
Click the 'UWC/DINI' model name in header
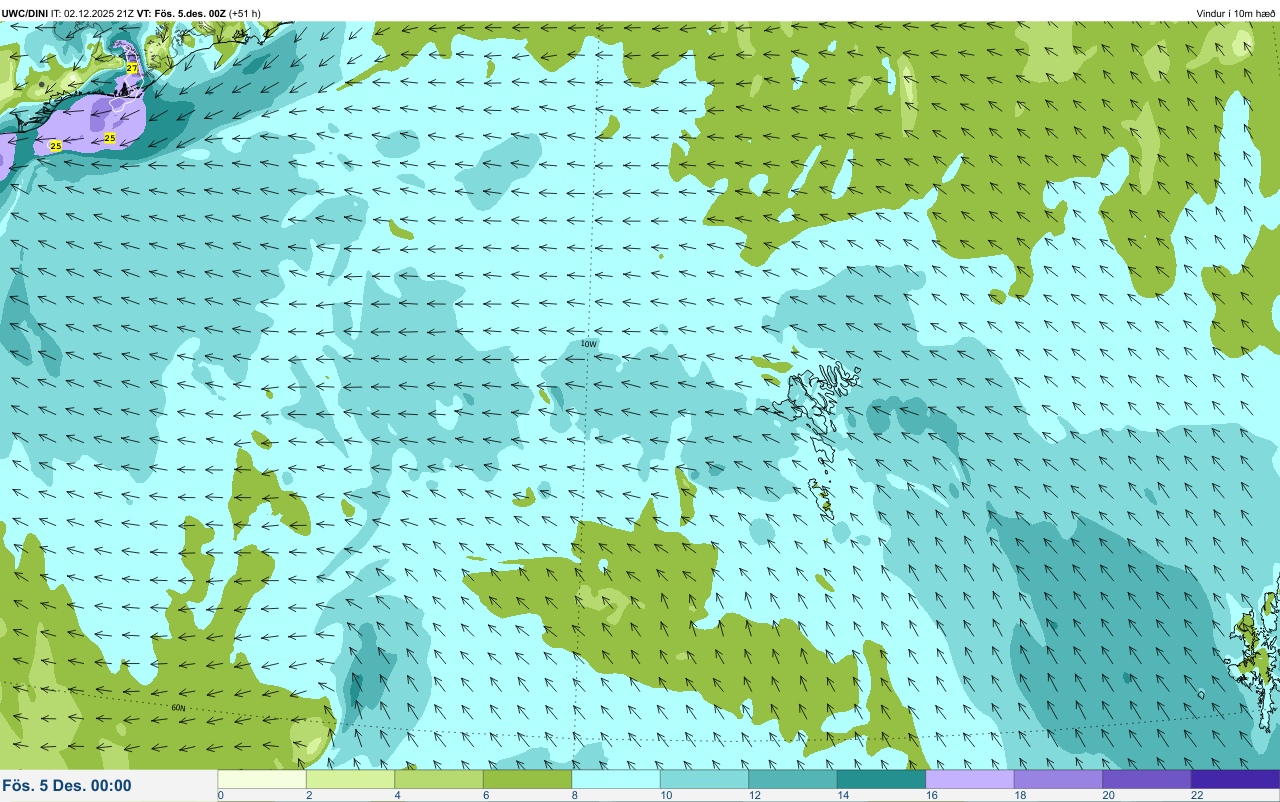pos(23,13)
